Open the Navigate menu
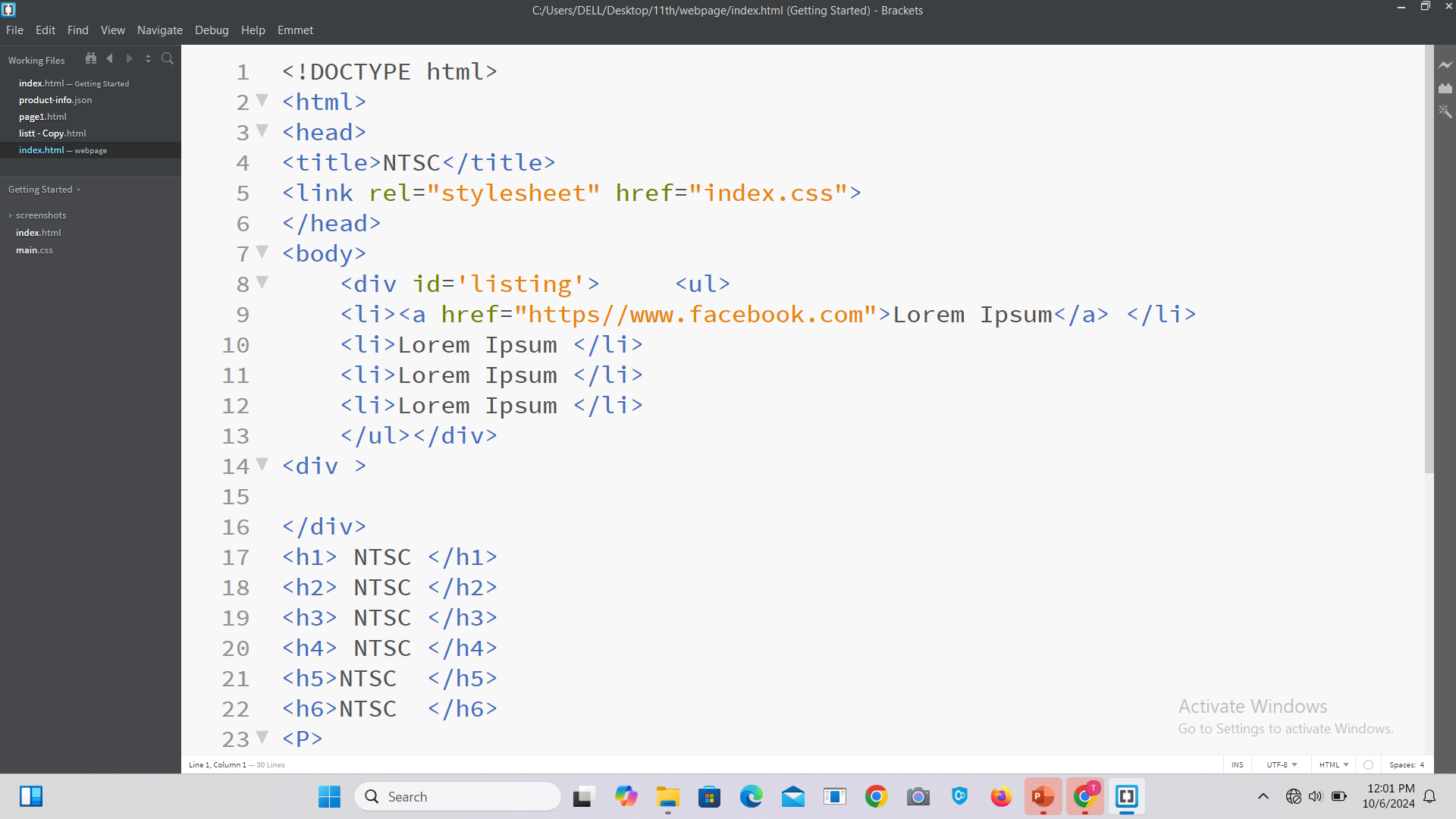The image size is (1456, 819). [160, 30]
